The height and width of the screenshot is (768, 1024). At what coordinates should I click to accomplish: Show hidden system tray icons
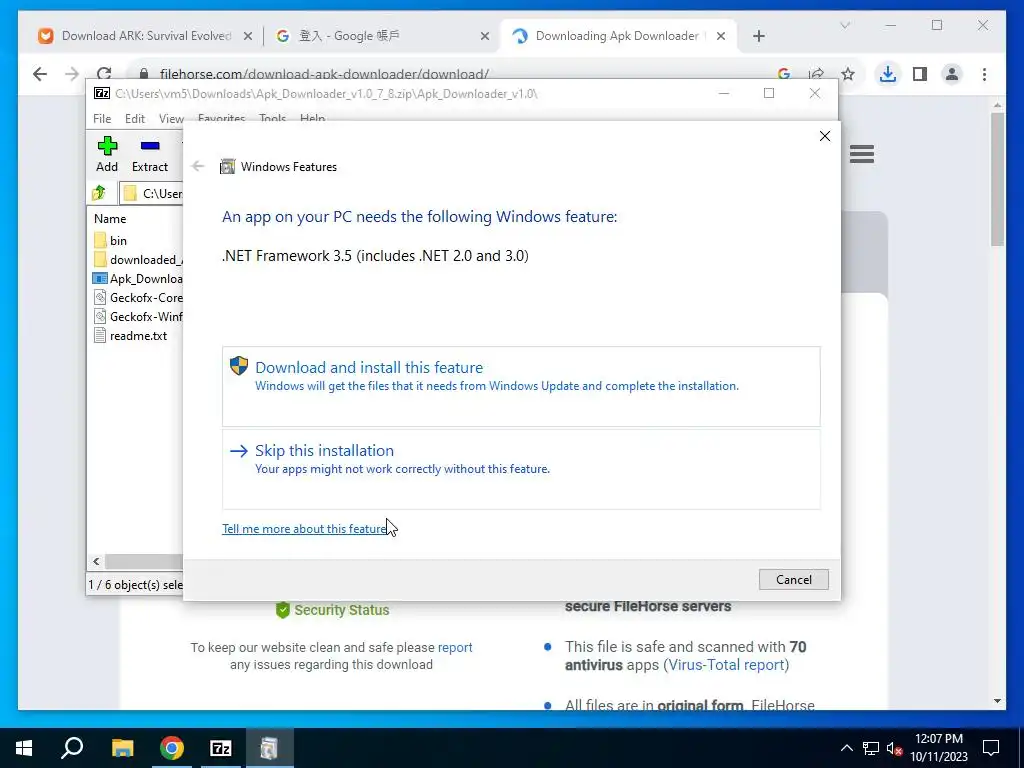(x=846, y=748)
